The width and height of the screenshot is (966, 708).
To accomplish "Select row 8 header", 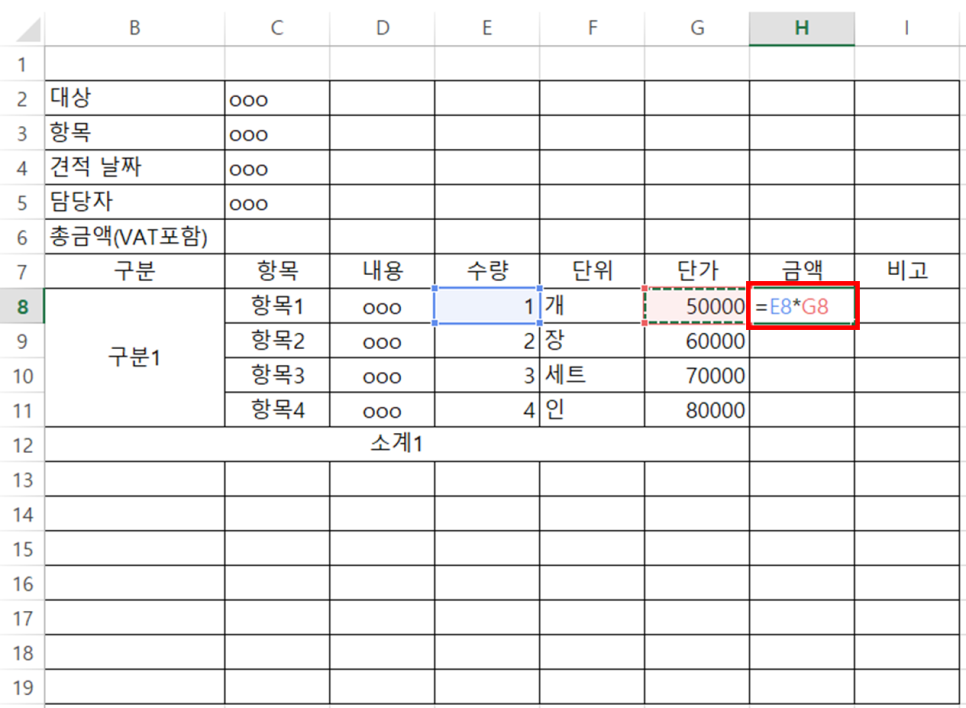I will pos(22,306).
